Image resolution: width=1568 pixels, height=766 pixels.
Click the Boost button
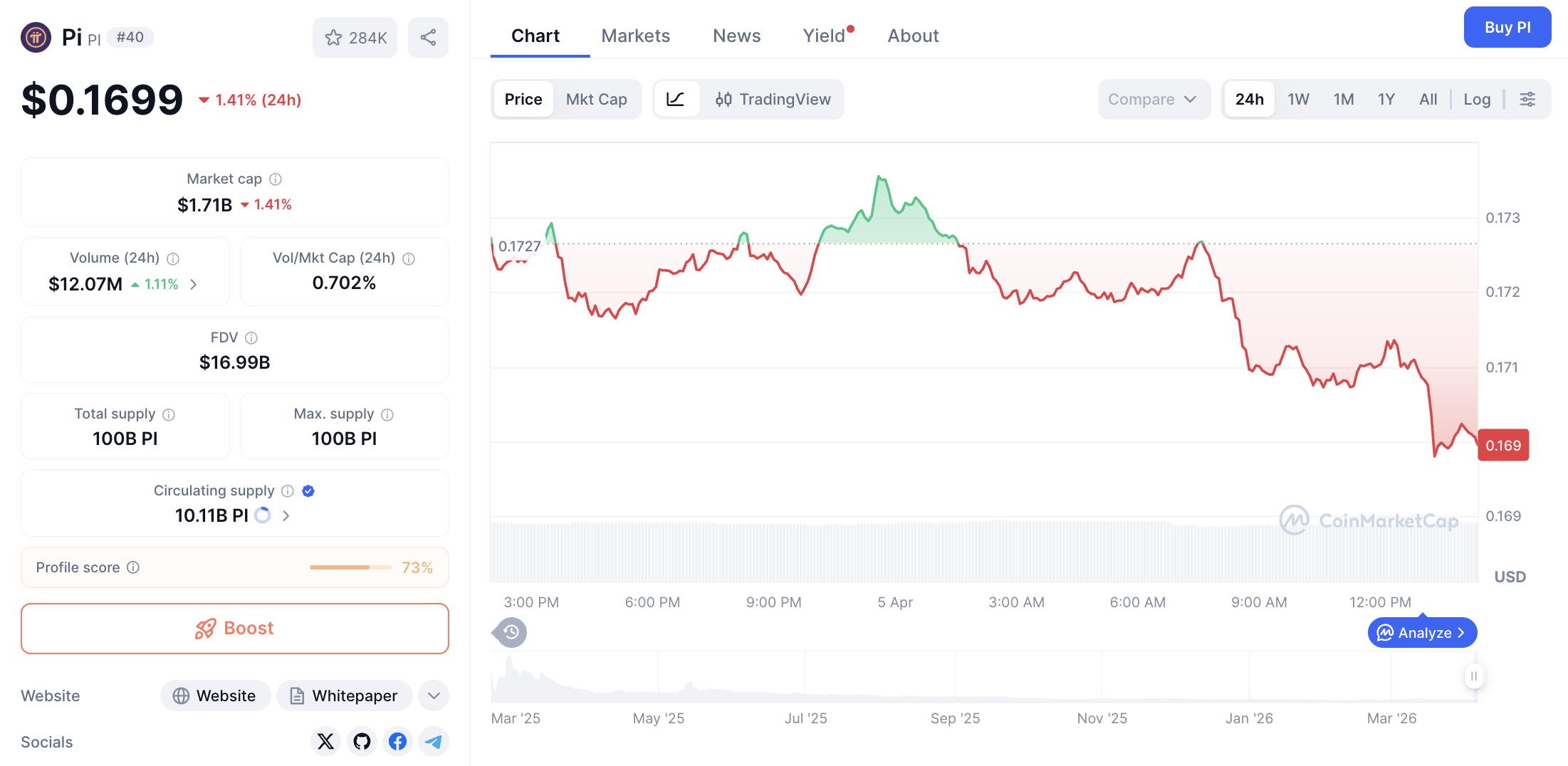(234, 628)
